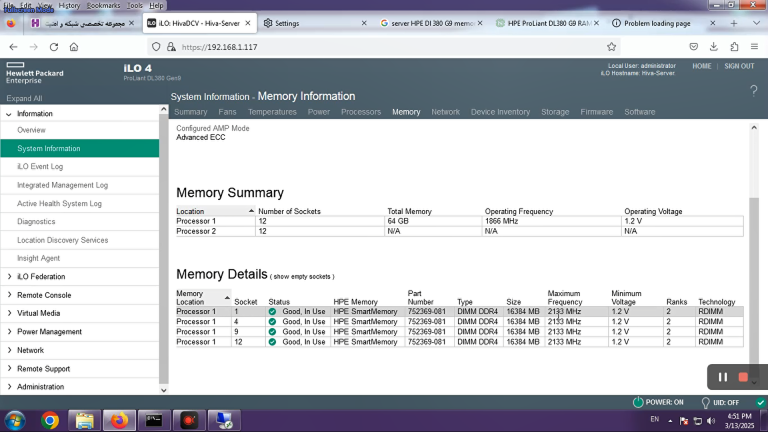Open File Explorer from the taskbar
The height and width of the screenshot is (432, 768).
(x=84, y=421)
